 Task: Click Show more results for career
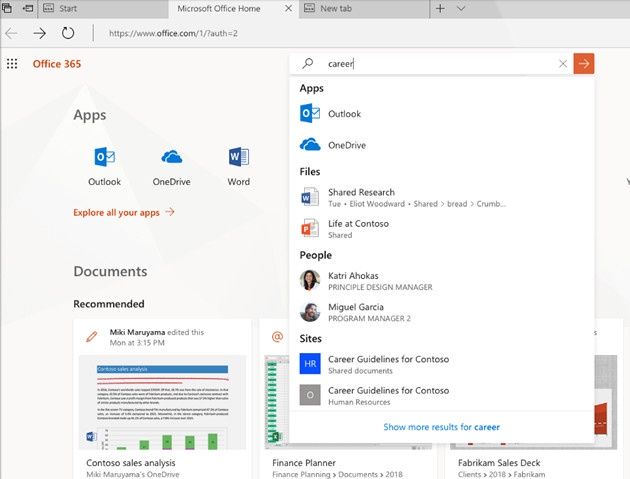click(442, 427)
